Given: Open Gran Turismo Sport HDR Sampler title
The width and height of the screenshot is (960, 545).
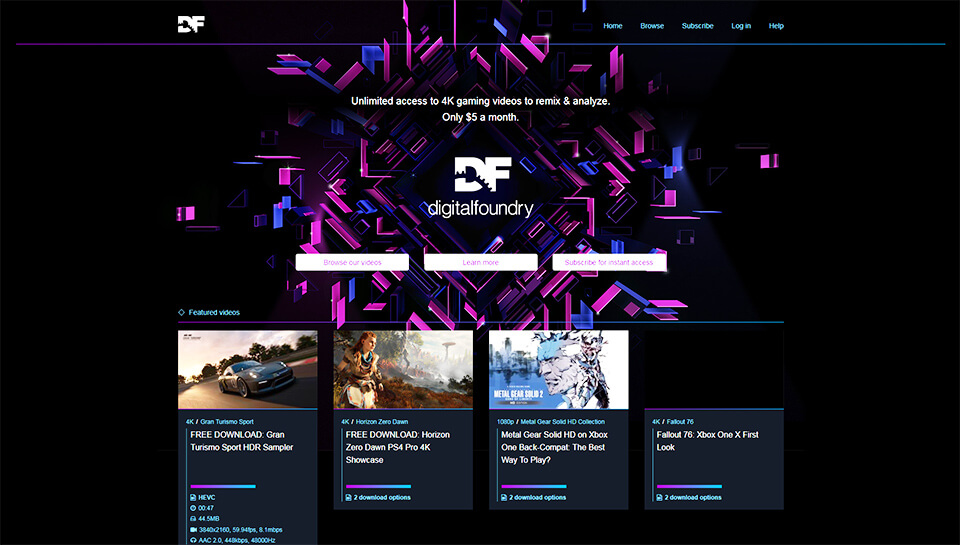Looking at the screenshot, I should point(242,441).
